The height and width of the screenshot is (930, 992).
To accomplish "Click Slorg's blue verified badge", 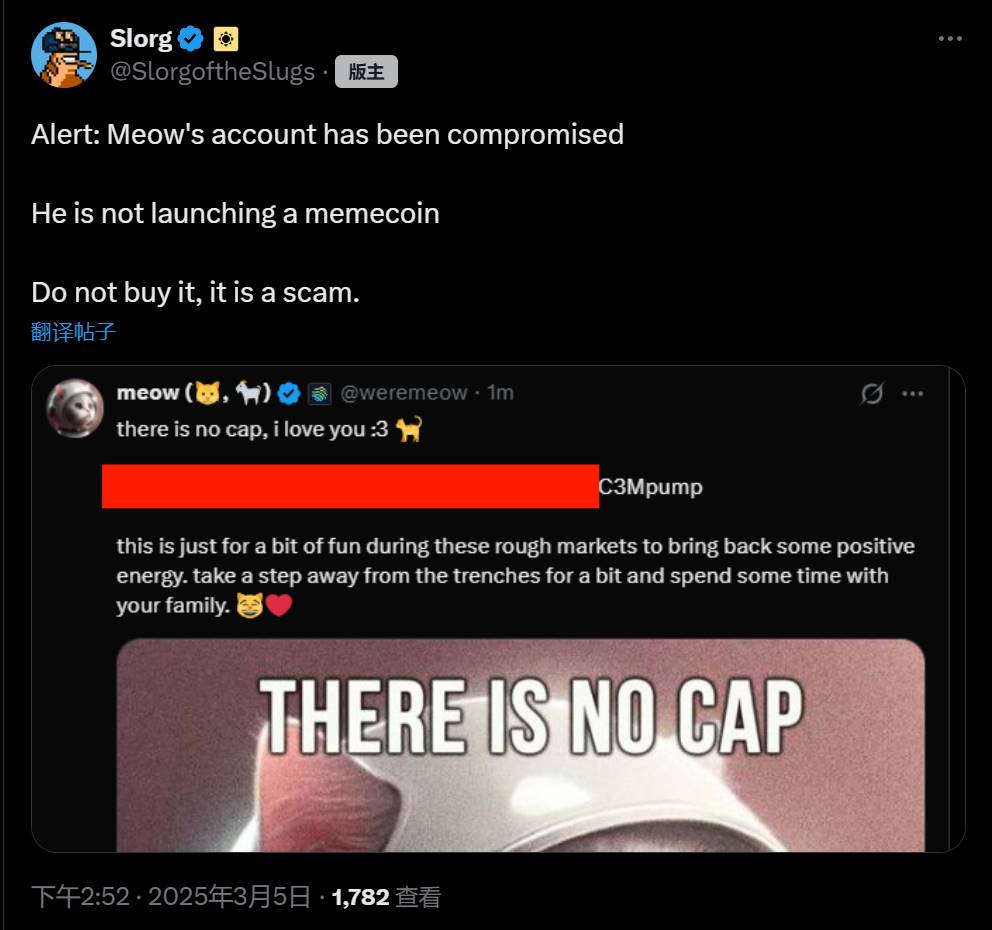I will 190,39.
